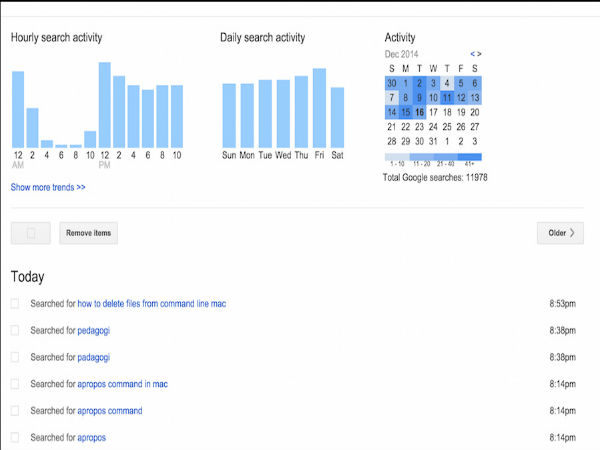Select December 16 in the Activity calendar

point(420,112)
